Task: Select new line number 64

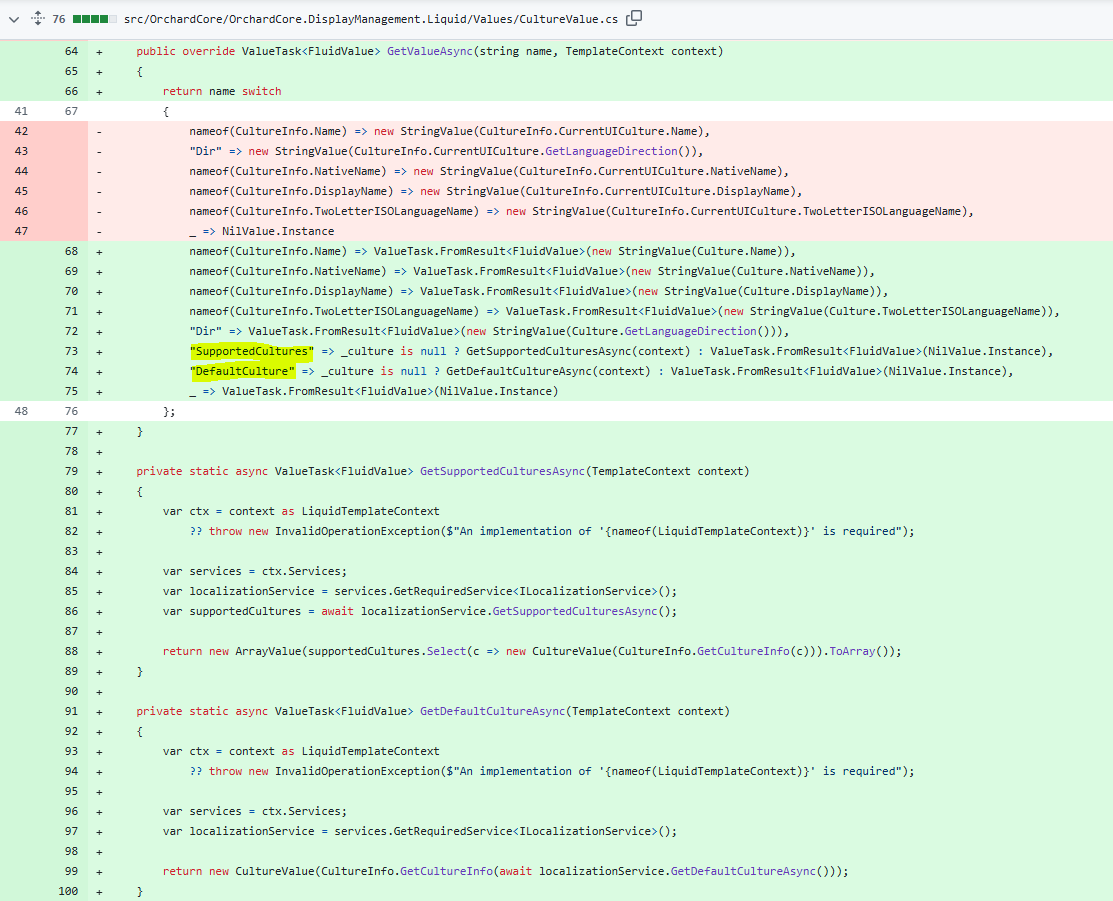Action: (71, 51)
